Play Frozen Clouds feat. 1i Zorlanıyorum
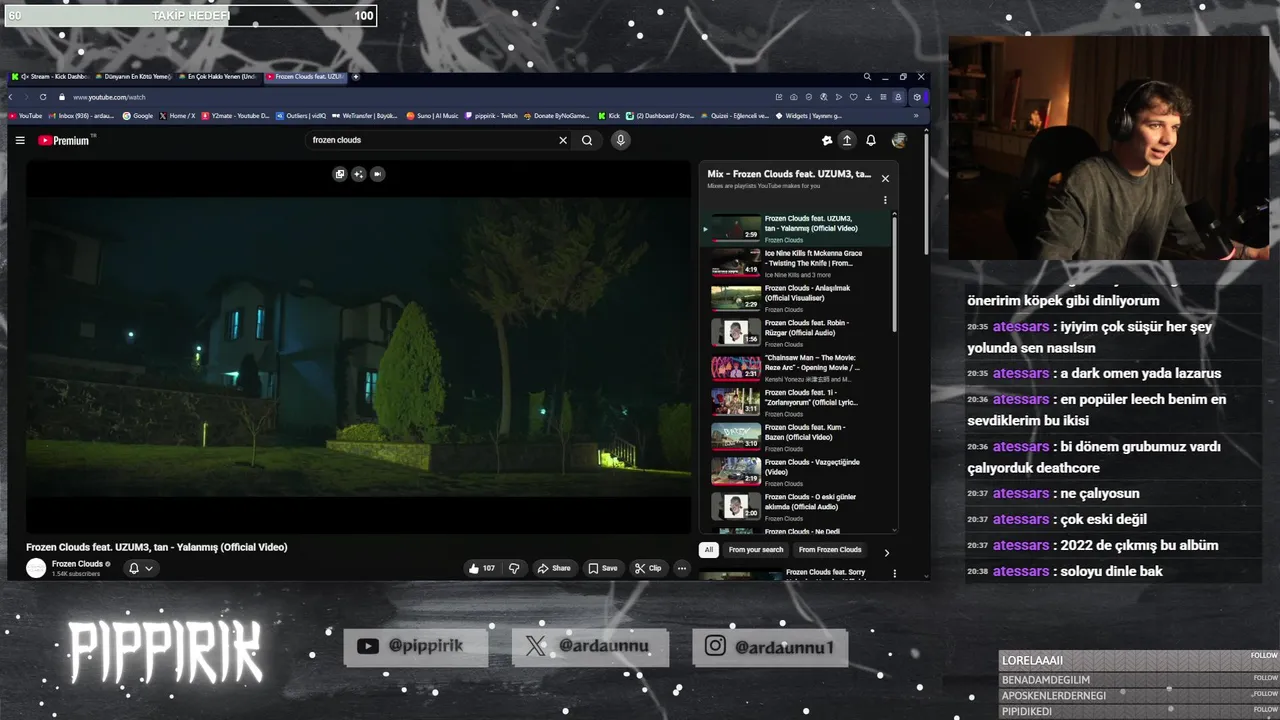This screenshot has width=1280, height=720. pyautogui.click(x=800, y=402)
